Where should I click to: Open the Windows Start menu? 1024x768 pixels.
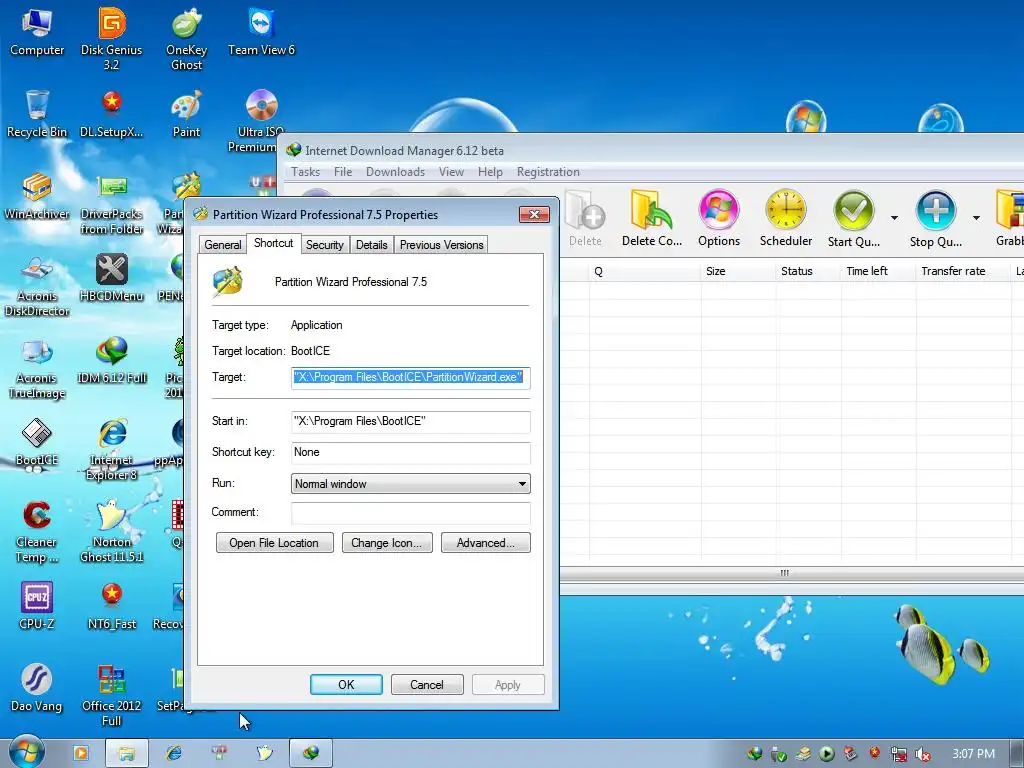26,753
